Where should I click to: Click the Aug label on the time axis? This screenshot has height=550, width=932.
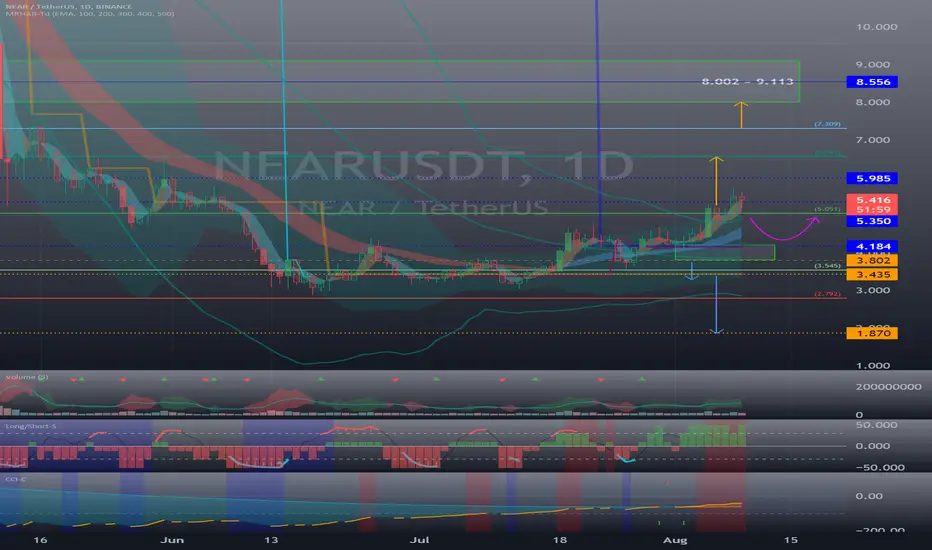point(675,540)
